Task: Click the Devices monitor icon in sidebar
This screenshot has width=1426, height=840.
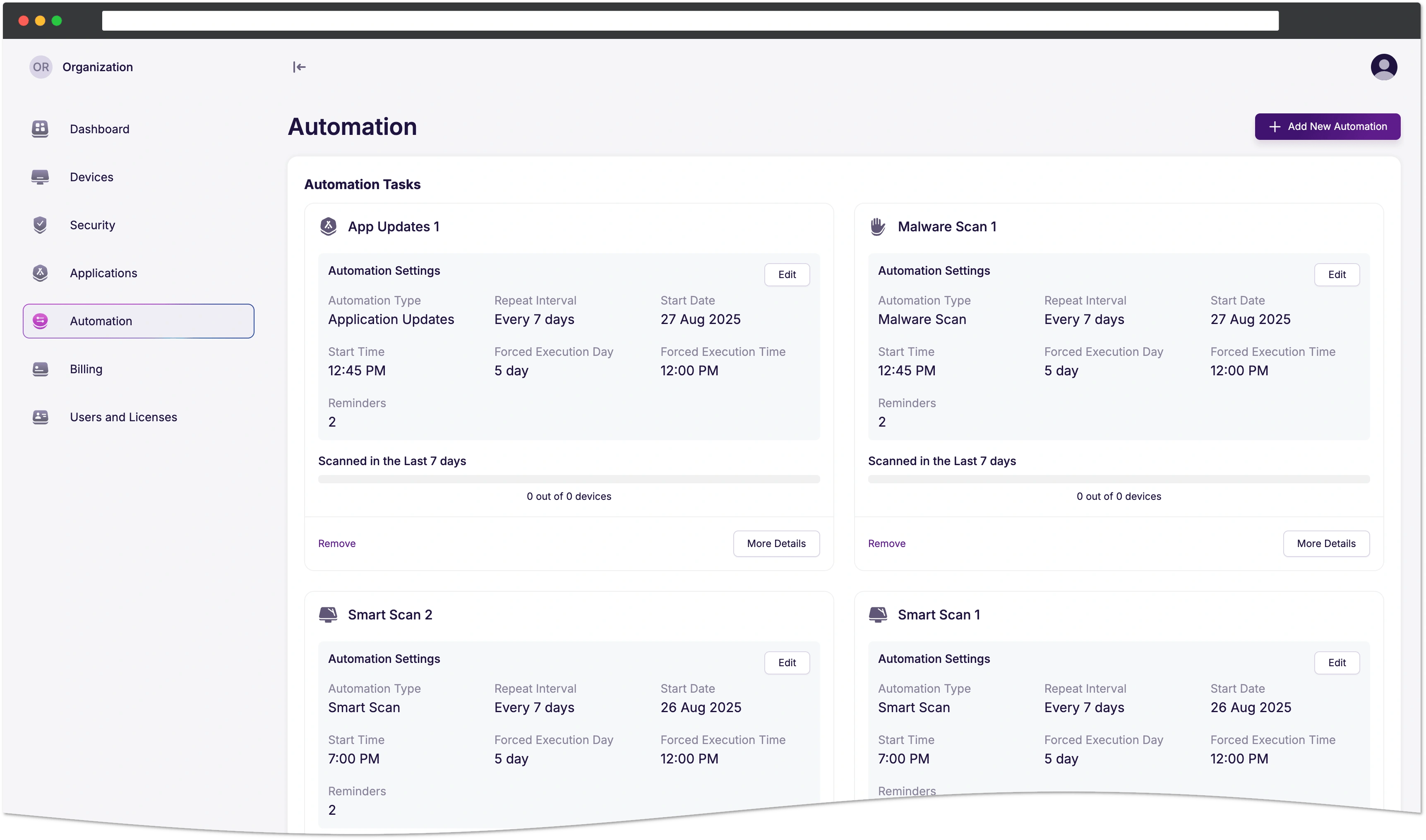Action: coord(40,177)
